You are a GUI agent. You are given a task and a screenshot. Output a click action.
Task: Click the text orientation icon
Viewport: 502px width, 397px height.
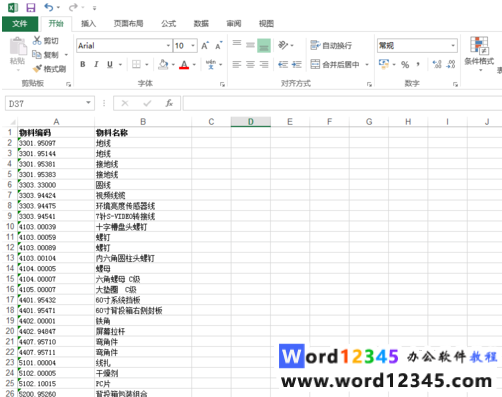(283, 45)
